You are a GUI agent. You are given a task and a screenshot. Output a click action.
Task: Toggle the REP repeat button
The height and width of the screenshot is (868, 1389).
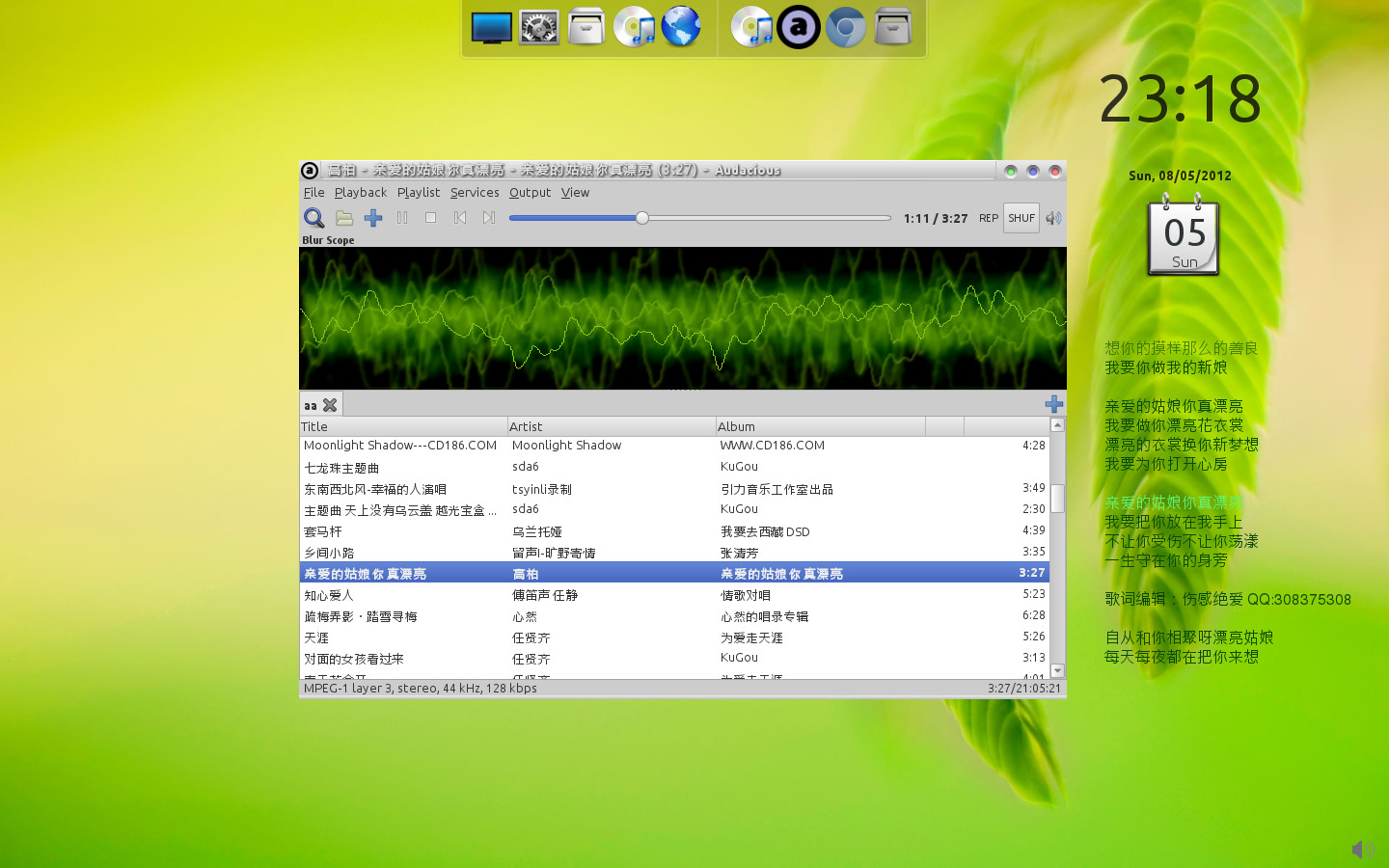989,218
